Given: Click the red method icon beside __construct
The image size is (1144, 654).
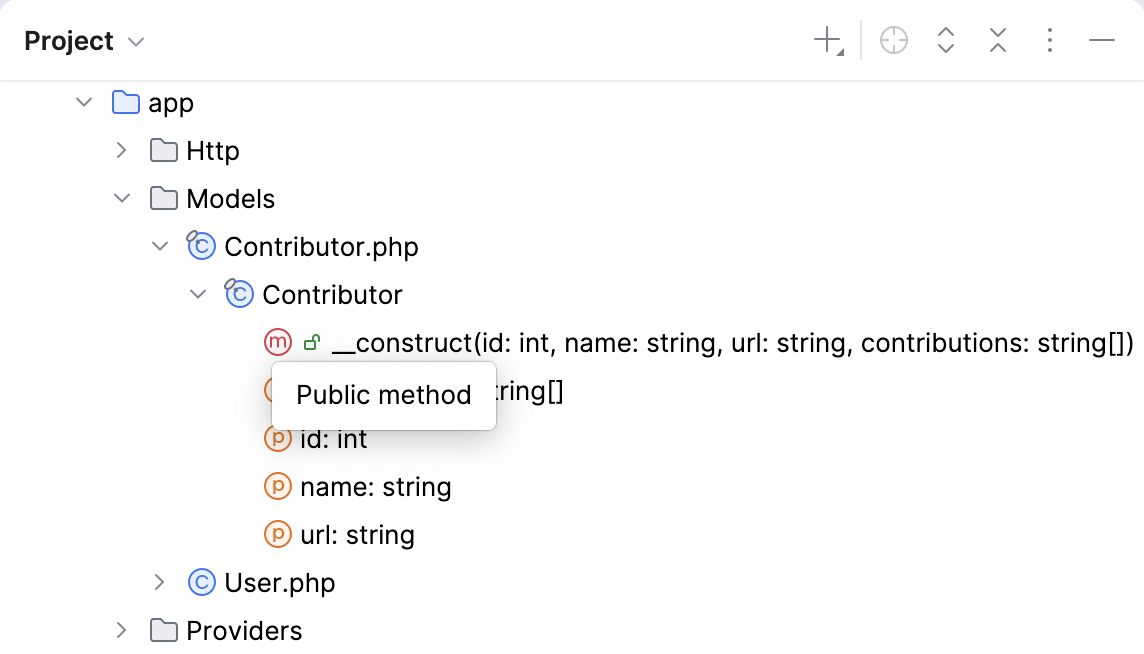Looking at the screenshot, I should 277,342.
